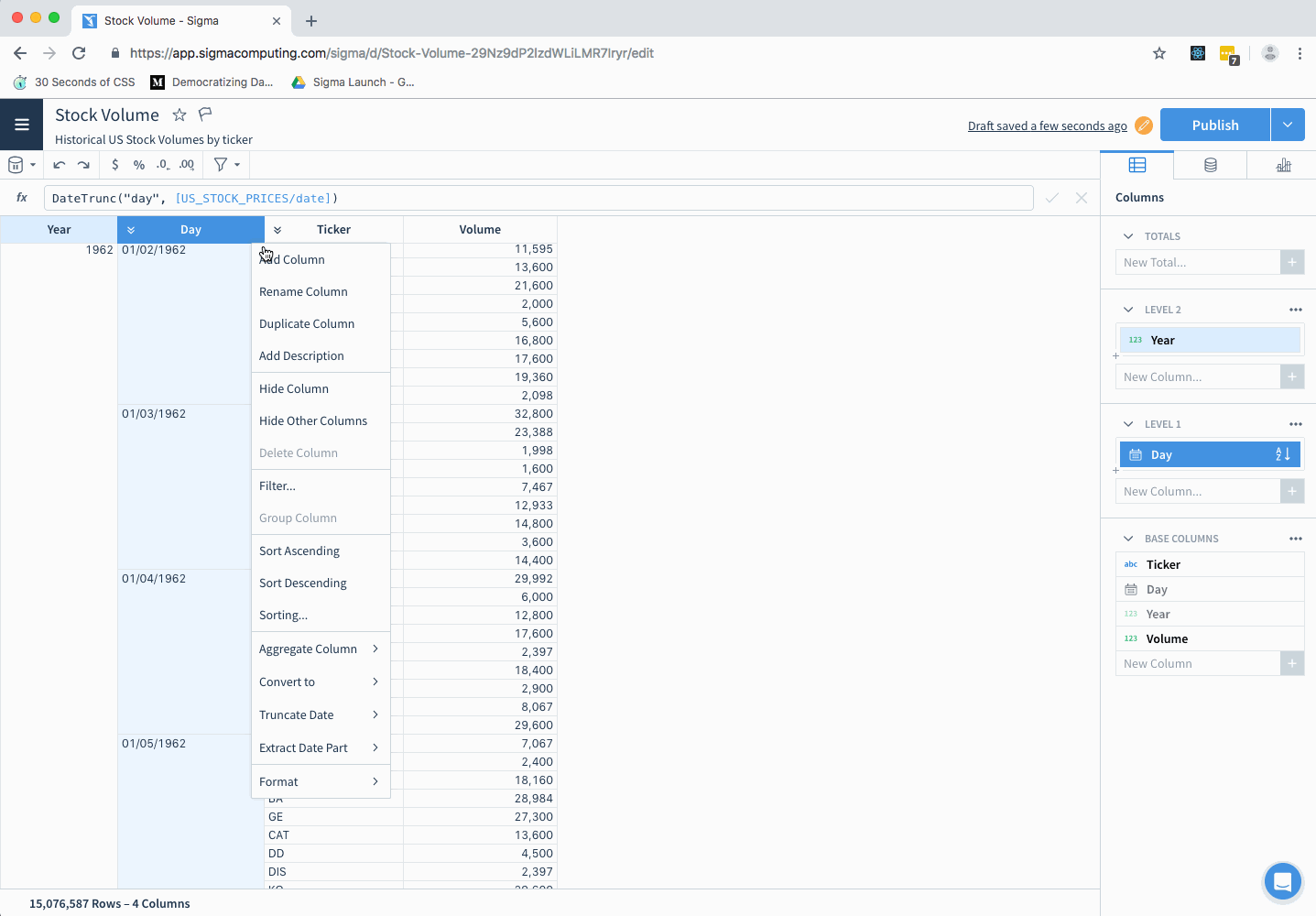Expand the Truncate Date submenu

[321, 714]
